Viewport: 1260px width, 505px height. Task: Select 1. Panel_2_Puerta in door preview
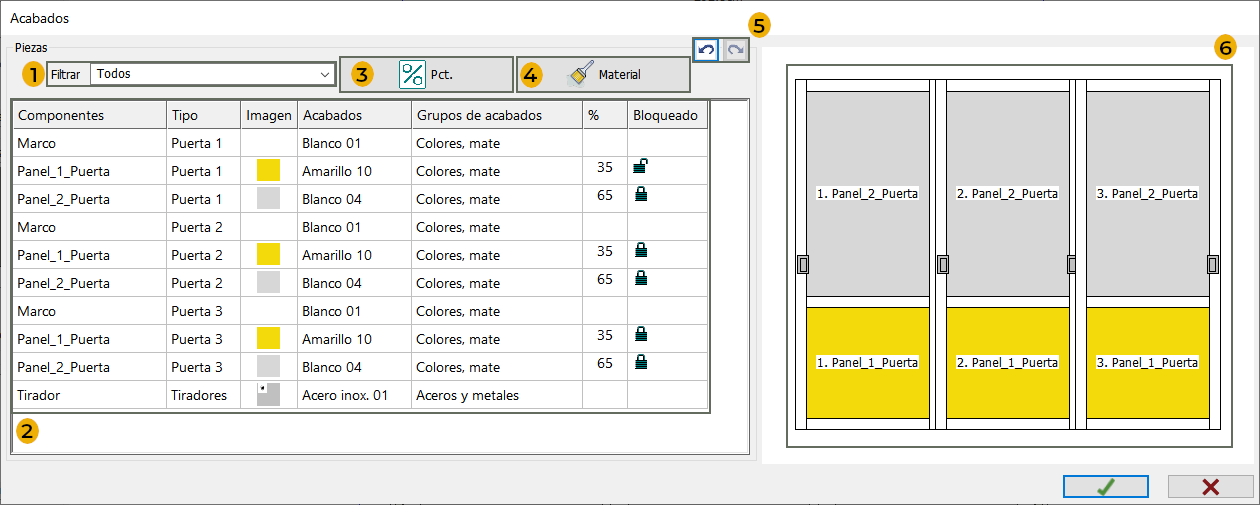[x=867, y=194]
